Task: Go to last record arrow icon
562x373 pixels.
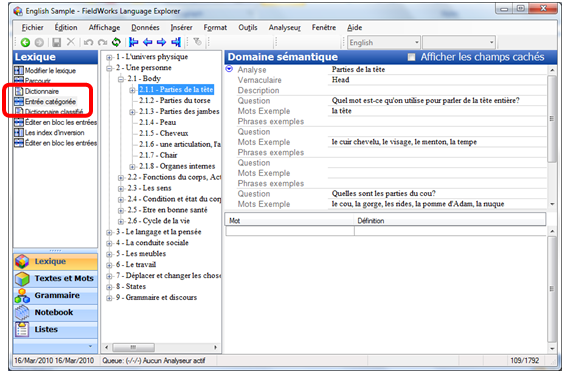Action: (x=176, y=42)
